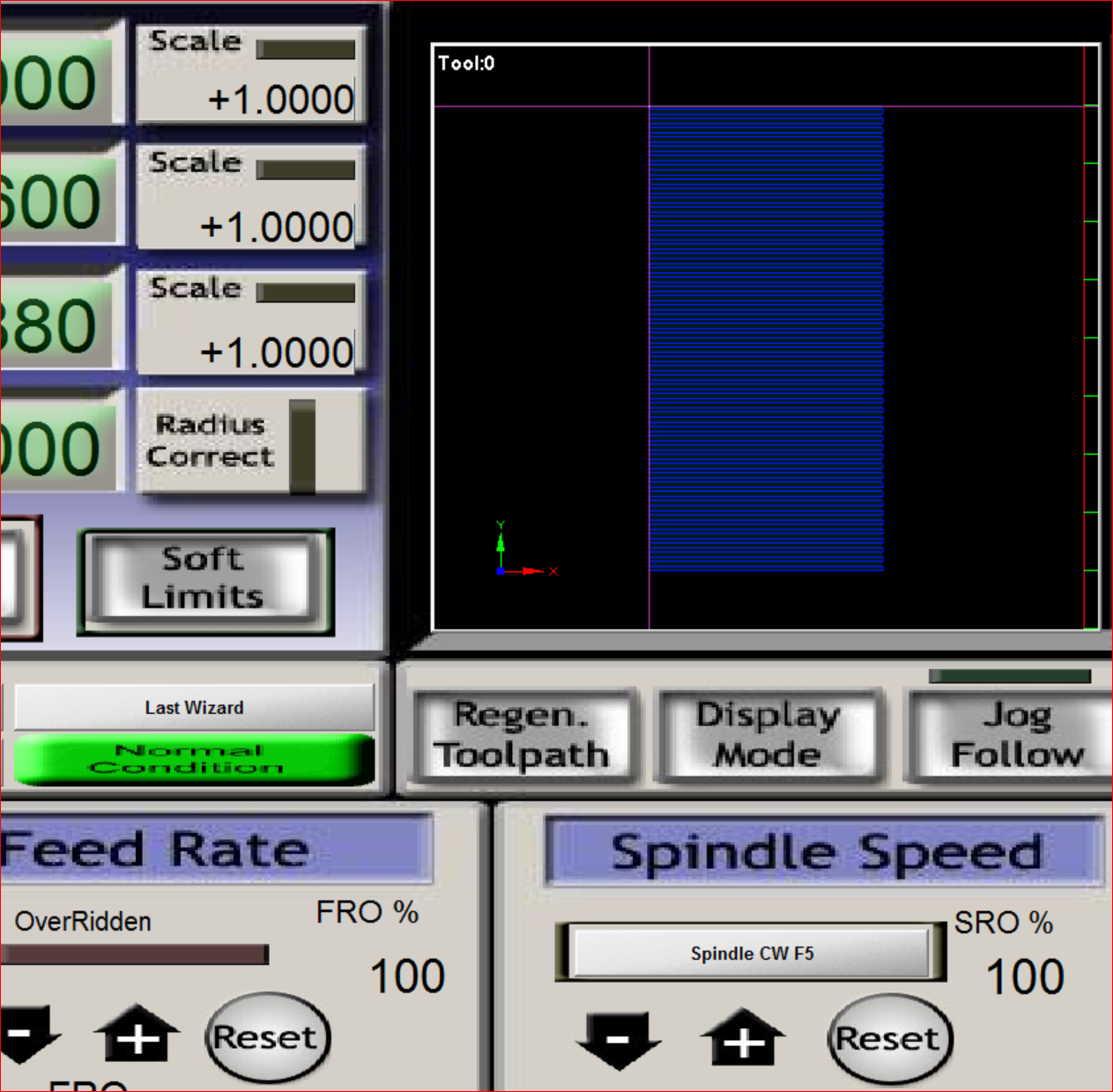Toggle Soft Limits
This screenshot has width=1113, height=1092.
click(204, 579)
